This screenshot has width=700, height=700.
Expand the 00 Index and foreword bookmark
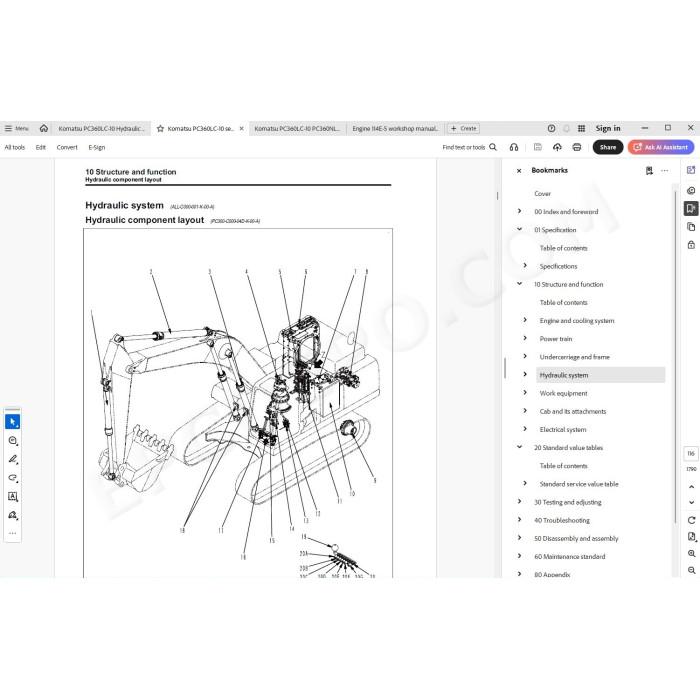click(x=519, y=211)
